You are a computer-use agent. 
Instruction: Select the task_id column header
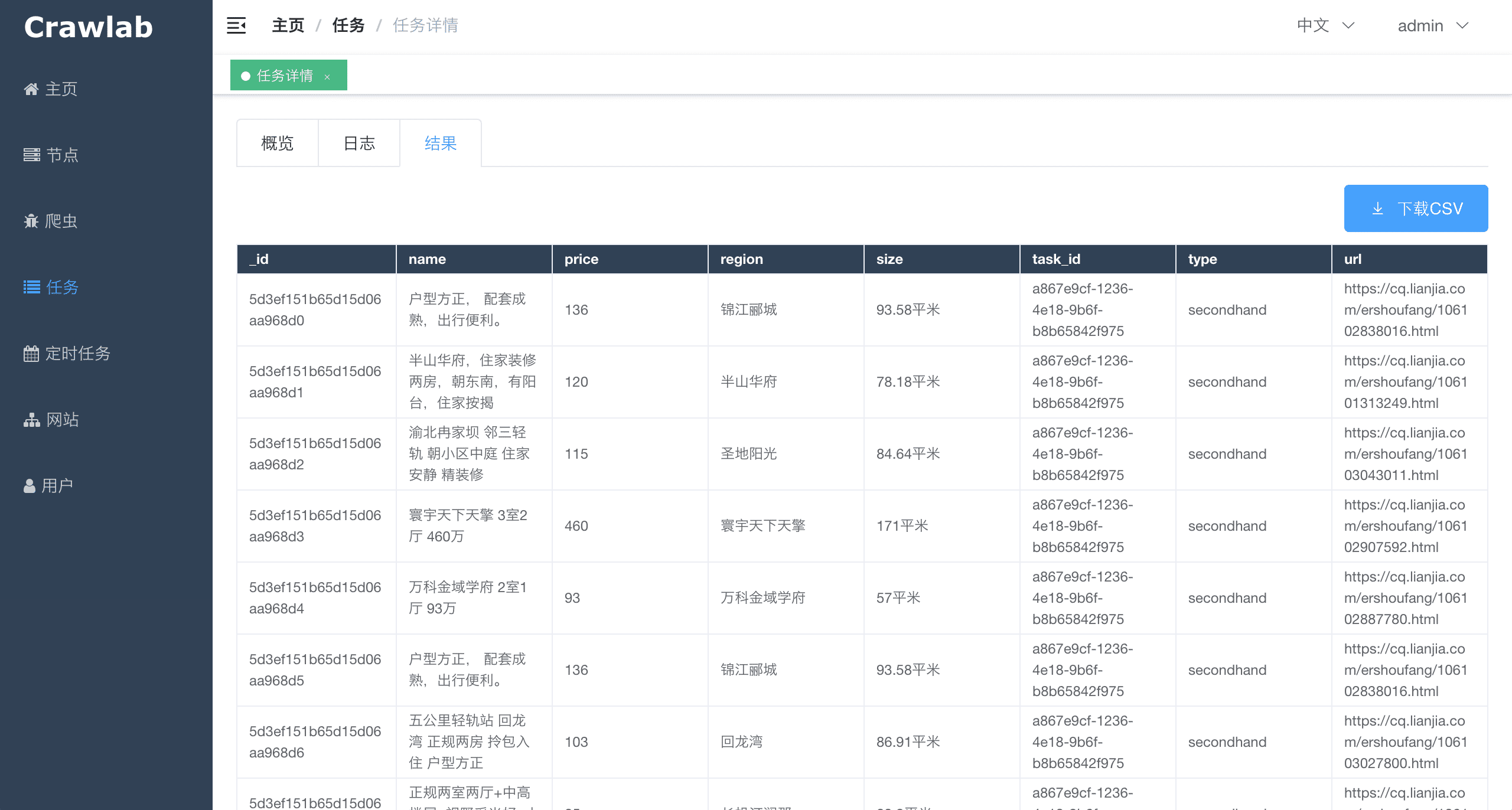1055,259
